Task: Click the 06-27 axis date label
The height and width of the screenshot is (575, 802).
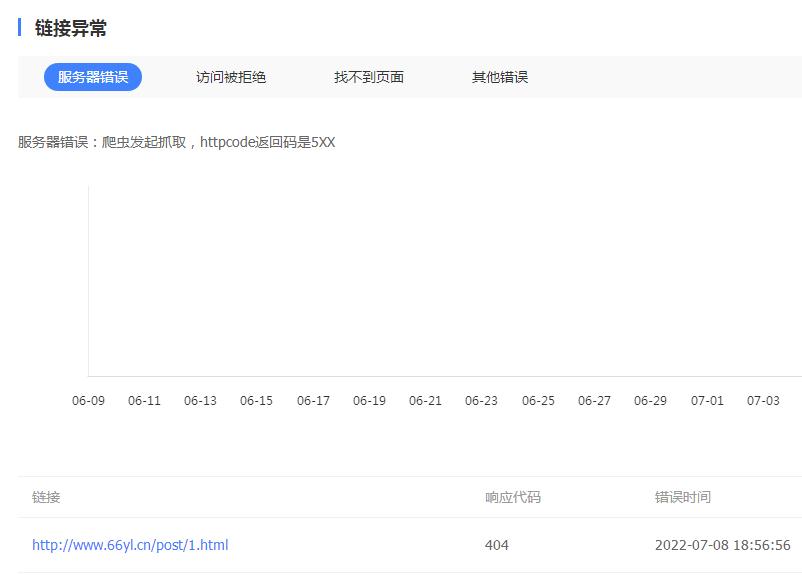Action: coord(594,401)
